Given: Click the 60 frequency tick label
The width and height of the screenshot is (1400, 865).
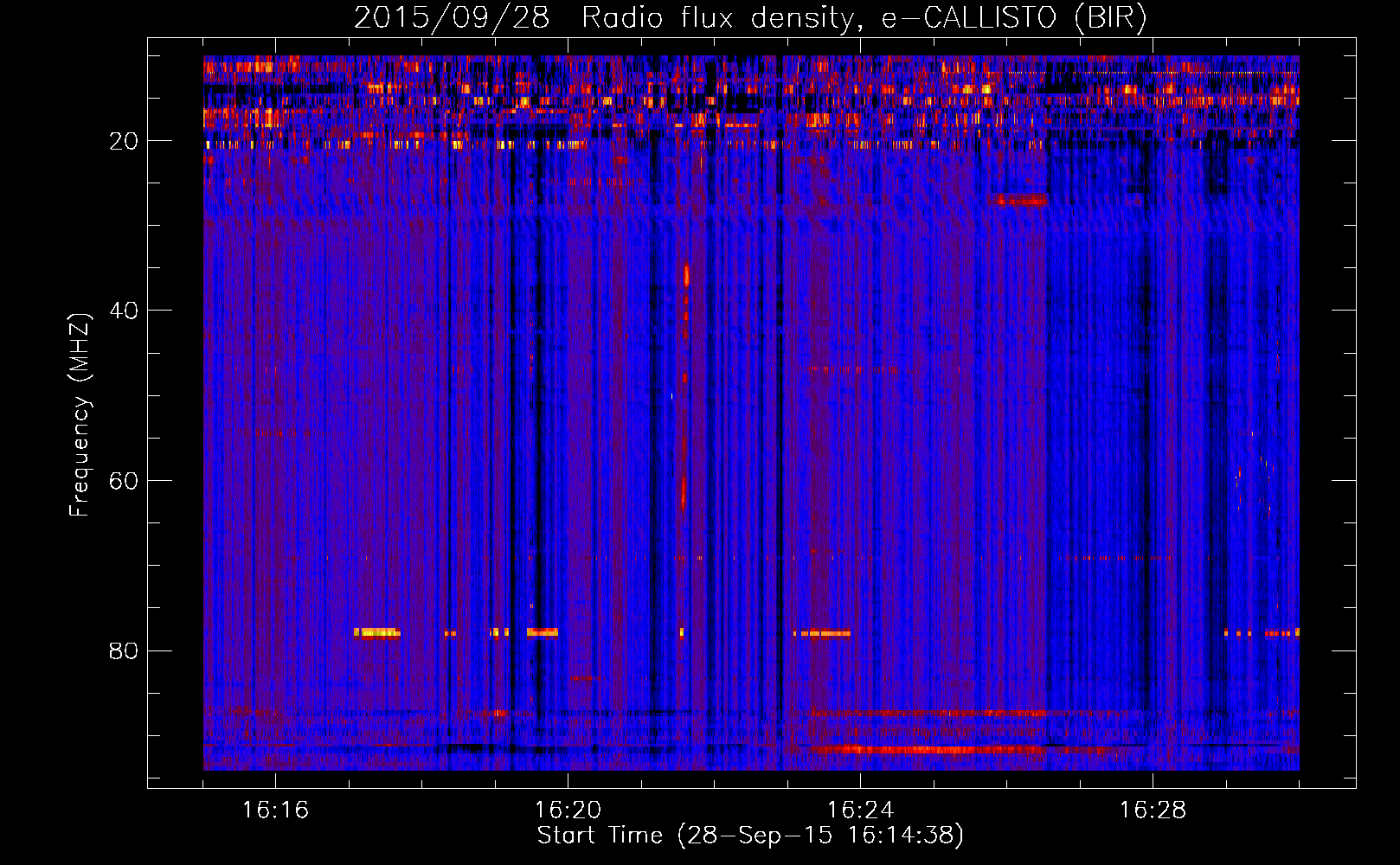Looking at the screenshot, I should 124,481.
